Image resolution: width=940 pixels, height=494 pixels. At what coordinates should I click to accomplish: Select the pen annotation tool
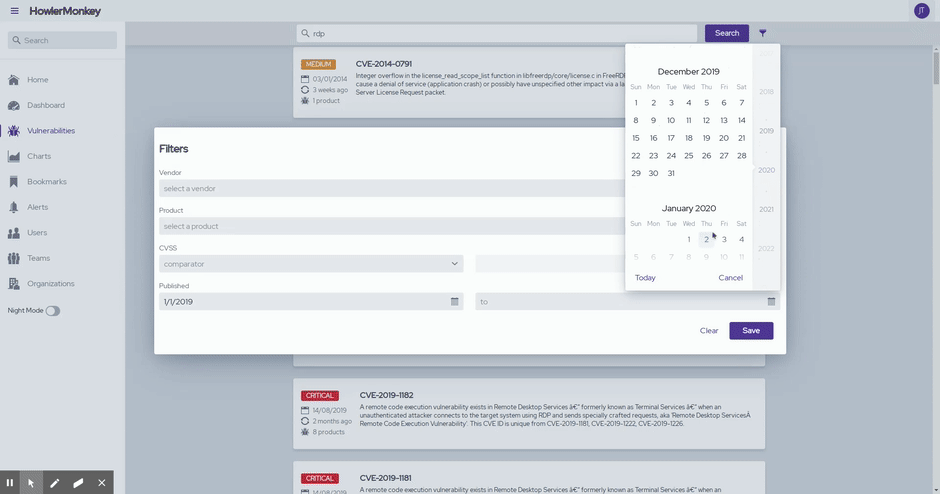click(55, 483)
